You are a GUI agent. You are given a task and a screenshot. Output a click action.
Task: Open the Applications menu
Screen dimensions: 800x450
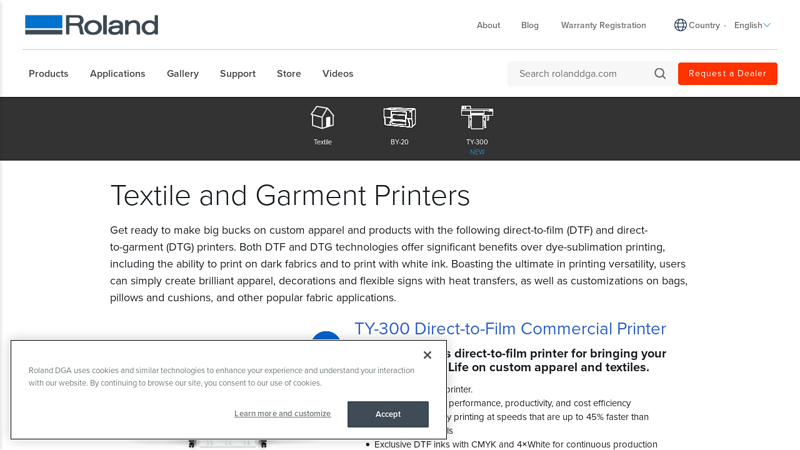tap(117, 73)
